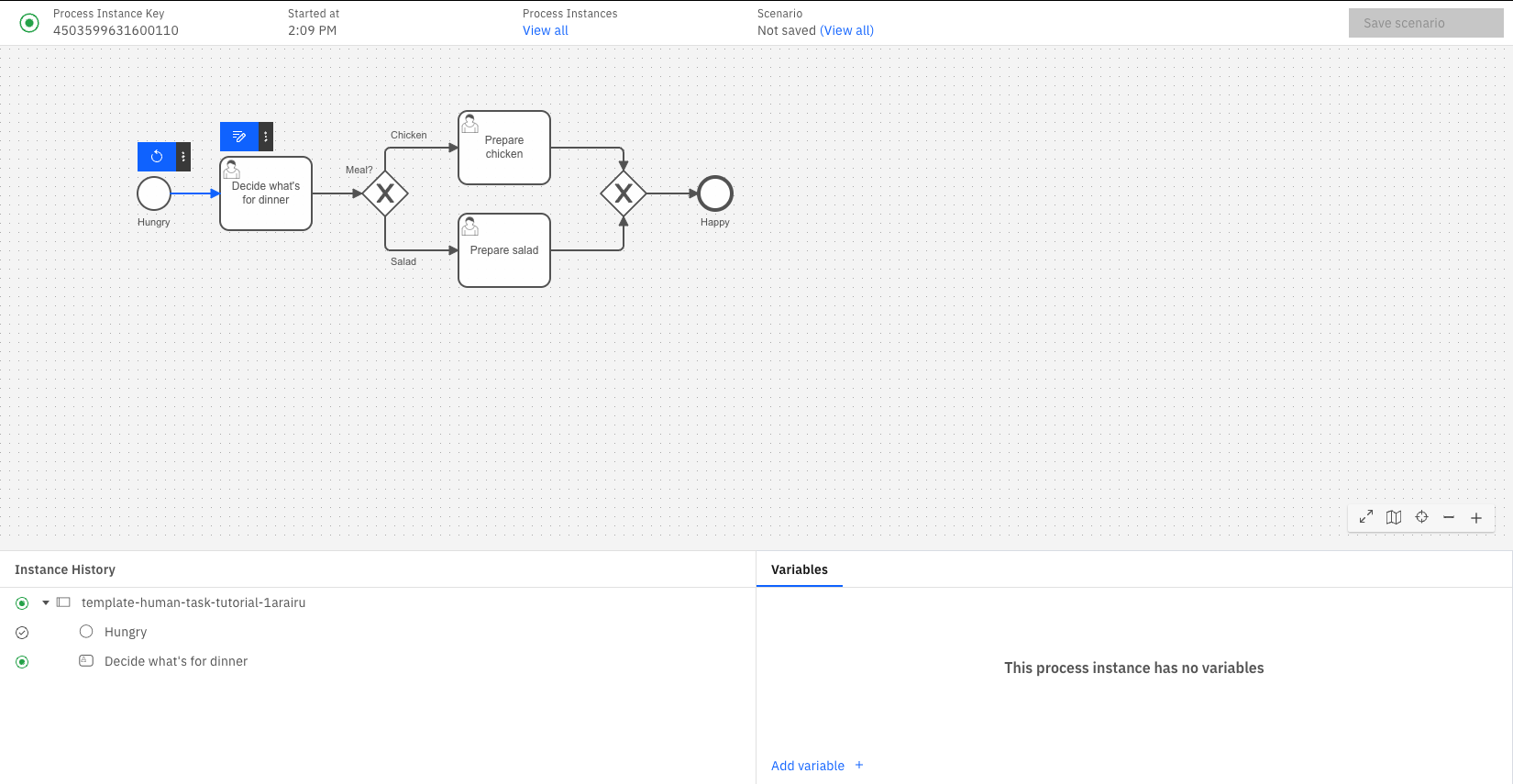
Task: Open the three-dot menu beside the complete-task icon
Action: (266, 137)
